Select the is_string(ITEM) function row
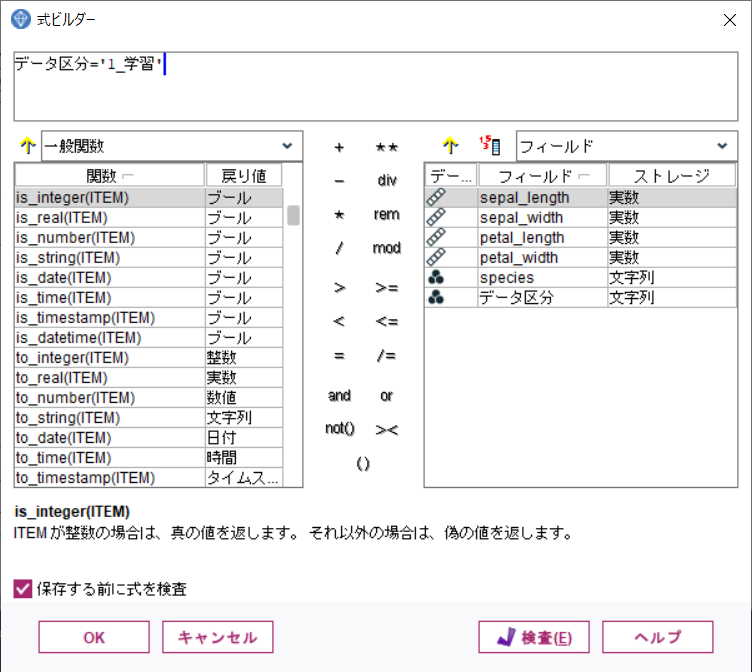Screen dimensions: 752x672 149,258
